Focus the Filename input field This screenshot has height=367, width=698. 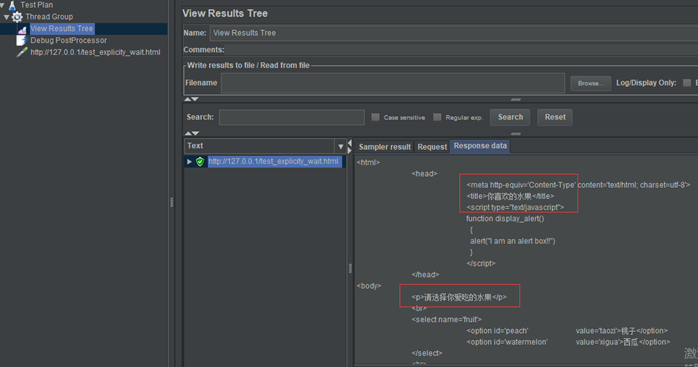click(393, 83)
